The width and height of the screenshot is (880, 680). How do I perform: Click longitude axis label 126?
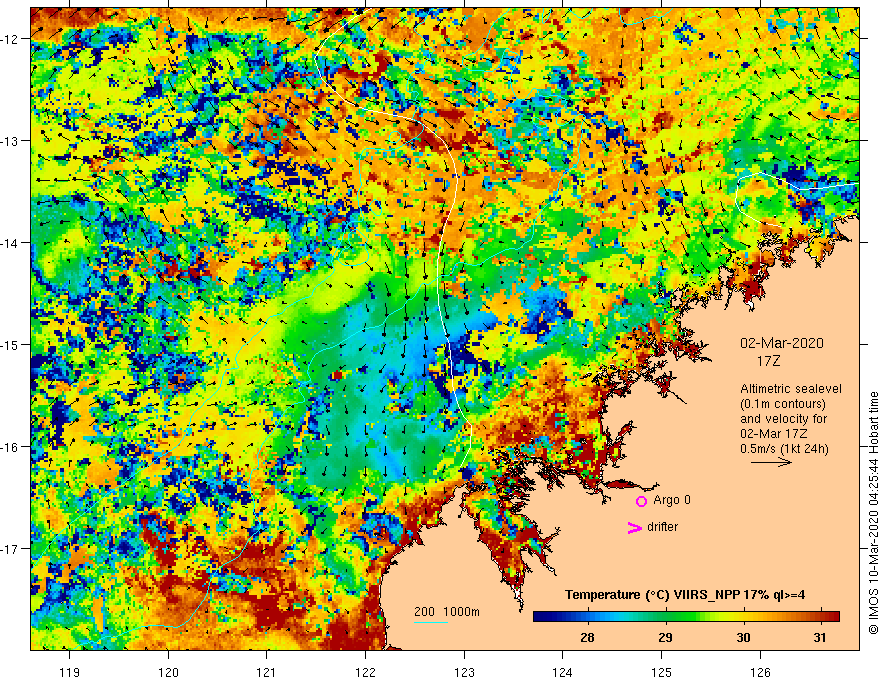tap(760, 672)
